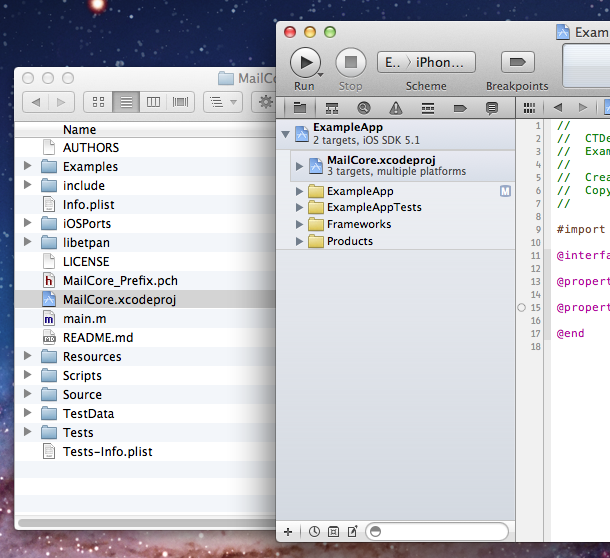Viewport: 610px width, 558px height.
Task: Click the navigator filter search field
Action: tap(437, 532)
